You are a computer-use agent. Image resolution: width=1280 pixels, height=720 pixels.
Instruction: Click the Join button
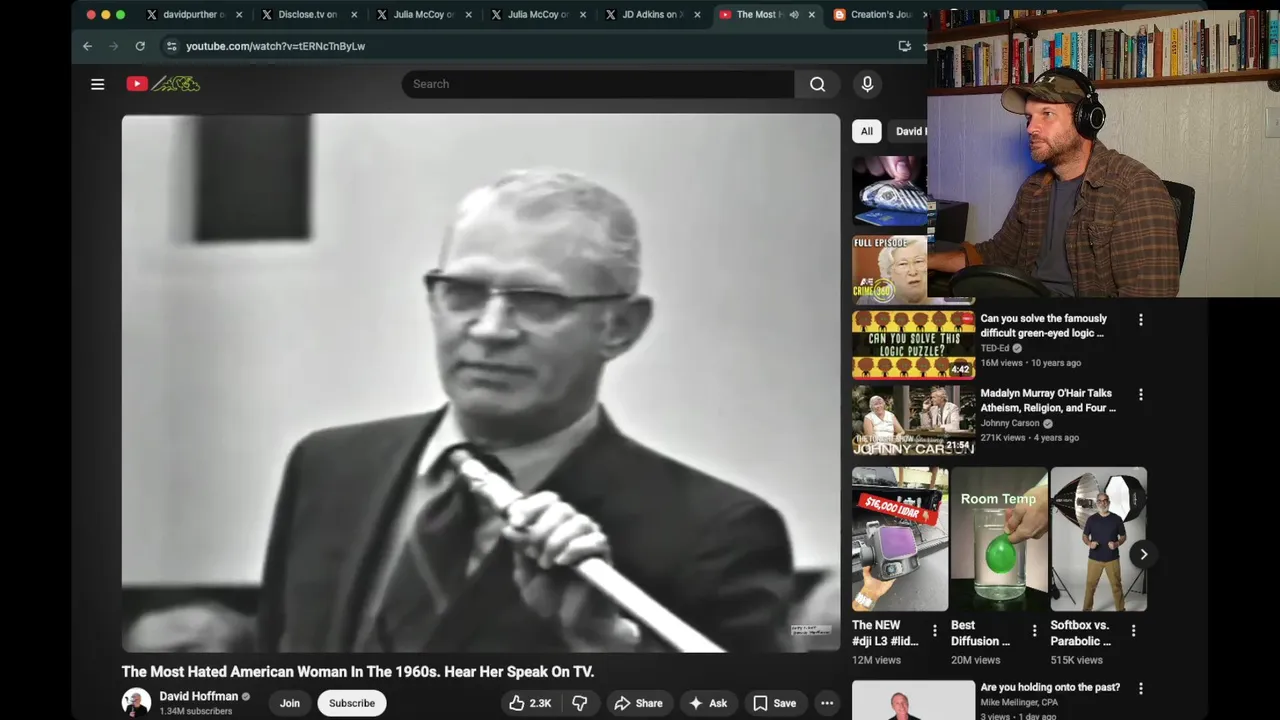(x=289, y=703)
